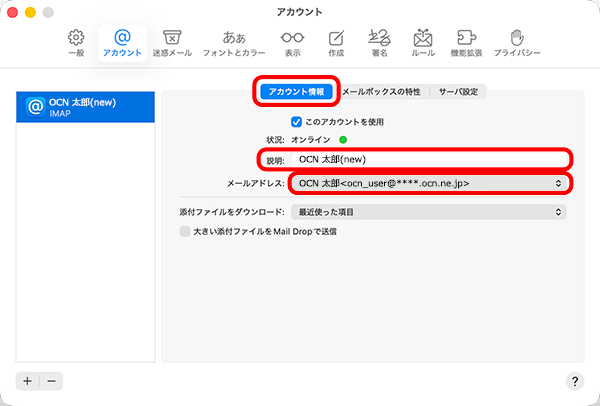Open the ルール rules pane

pyautogui.click(x=423, y=41)
